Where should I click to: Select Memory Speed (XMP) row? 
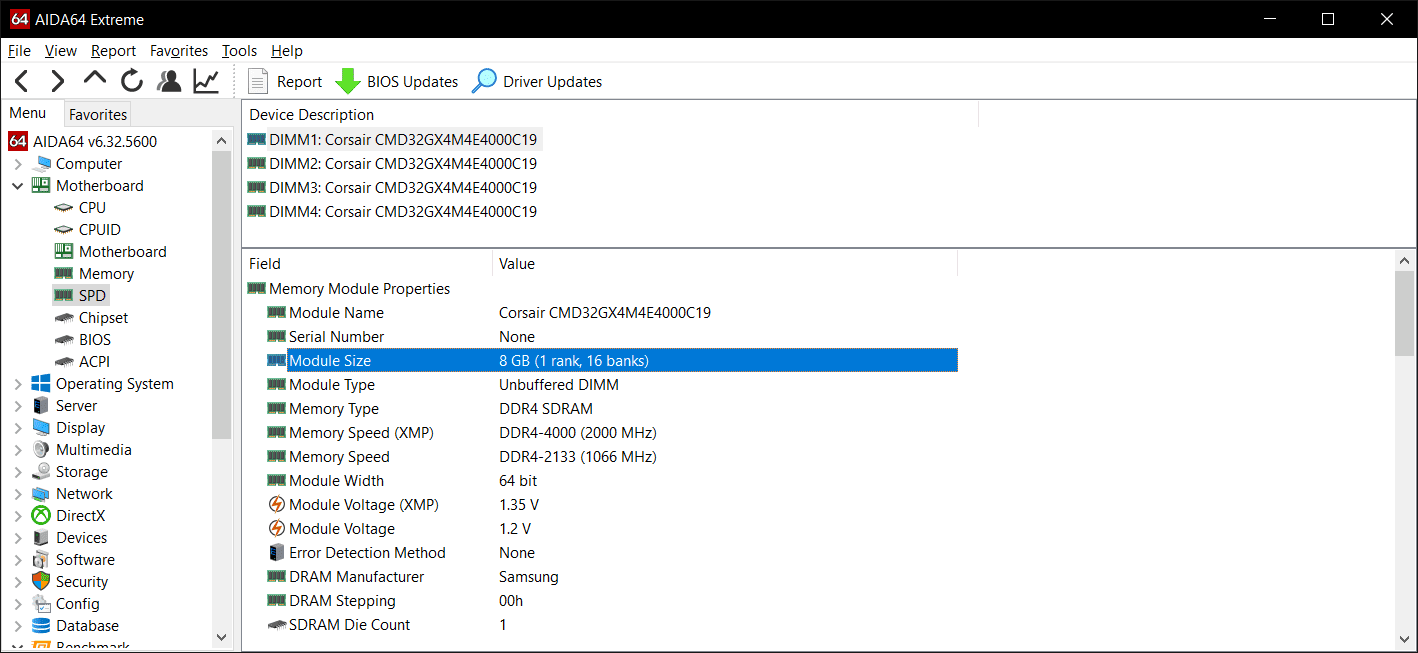pyautogui.click(x=612, y=433)
